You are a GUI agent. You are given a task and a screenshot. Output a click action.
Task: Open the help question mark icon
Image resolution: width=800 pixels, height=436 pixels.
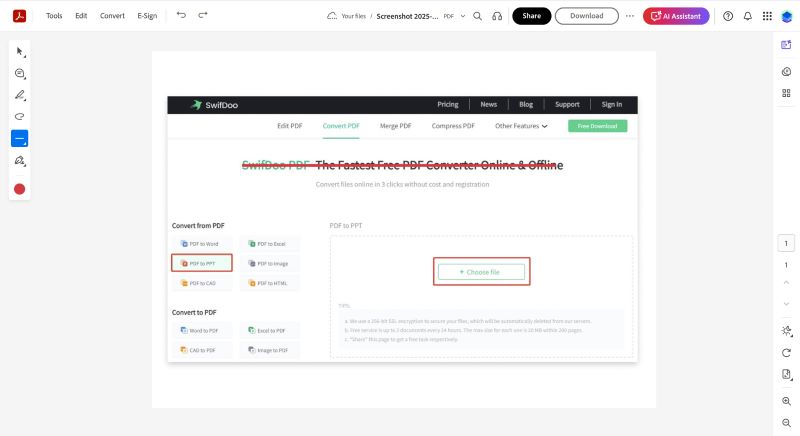pyautogui.click(x=728, y=16)
